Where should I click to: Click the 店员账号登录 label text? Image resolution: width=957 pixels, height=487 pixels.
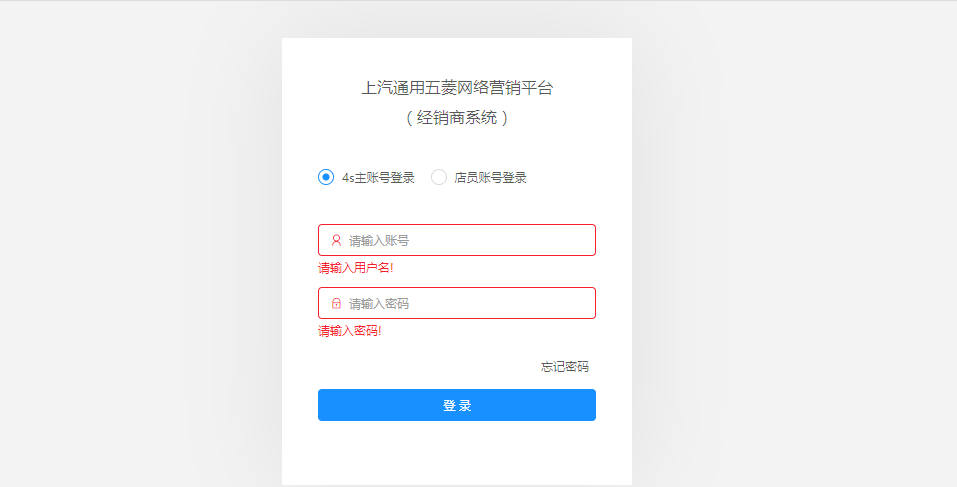tap(490, 178)
